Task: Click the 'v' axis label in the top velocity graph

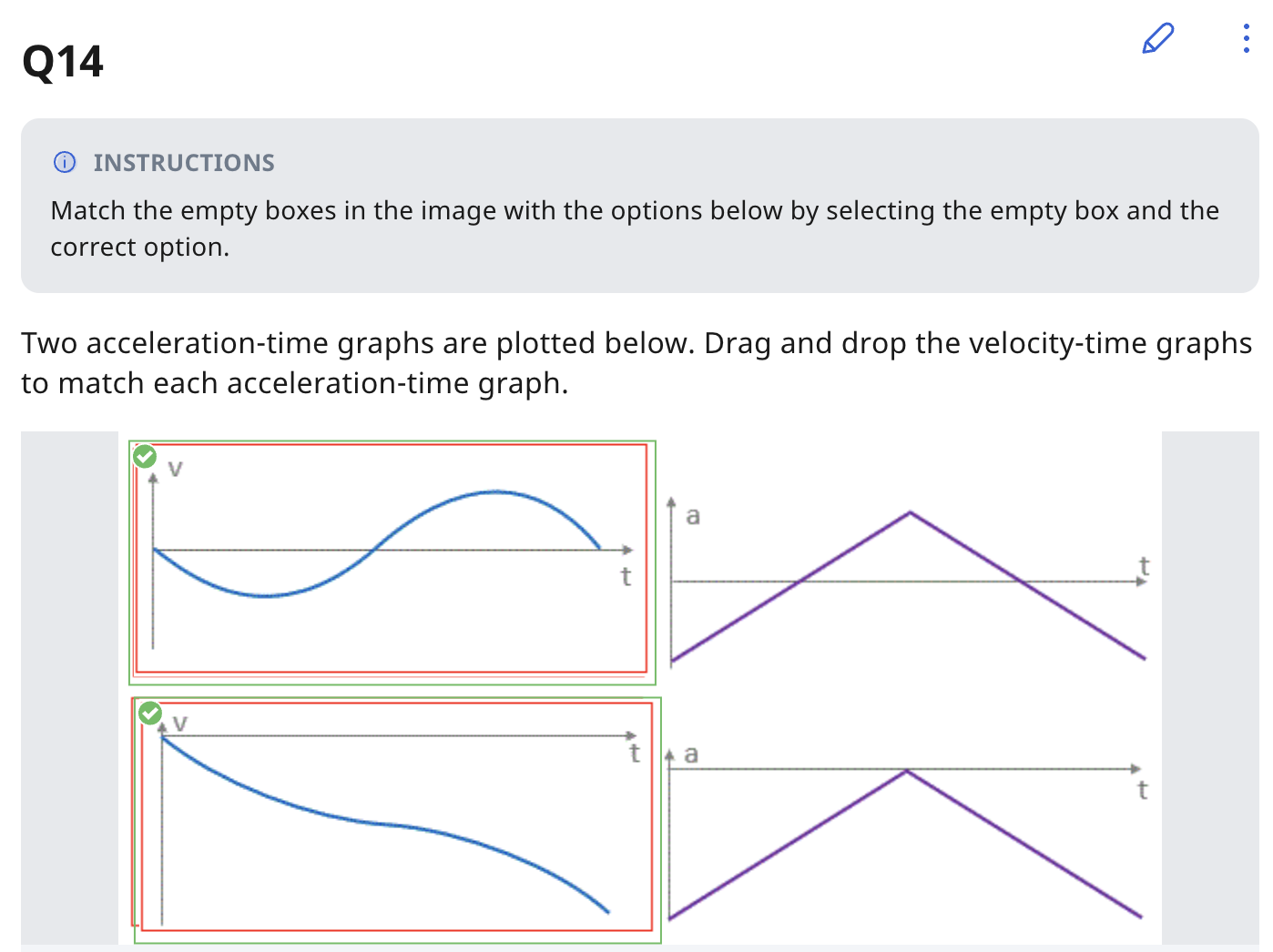Action: [x=176, y=469]
